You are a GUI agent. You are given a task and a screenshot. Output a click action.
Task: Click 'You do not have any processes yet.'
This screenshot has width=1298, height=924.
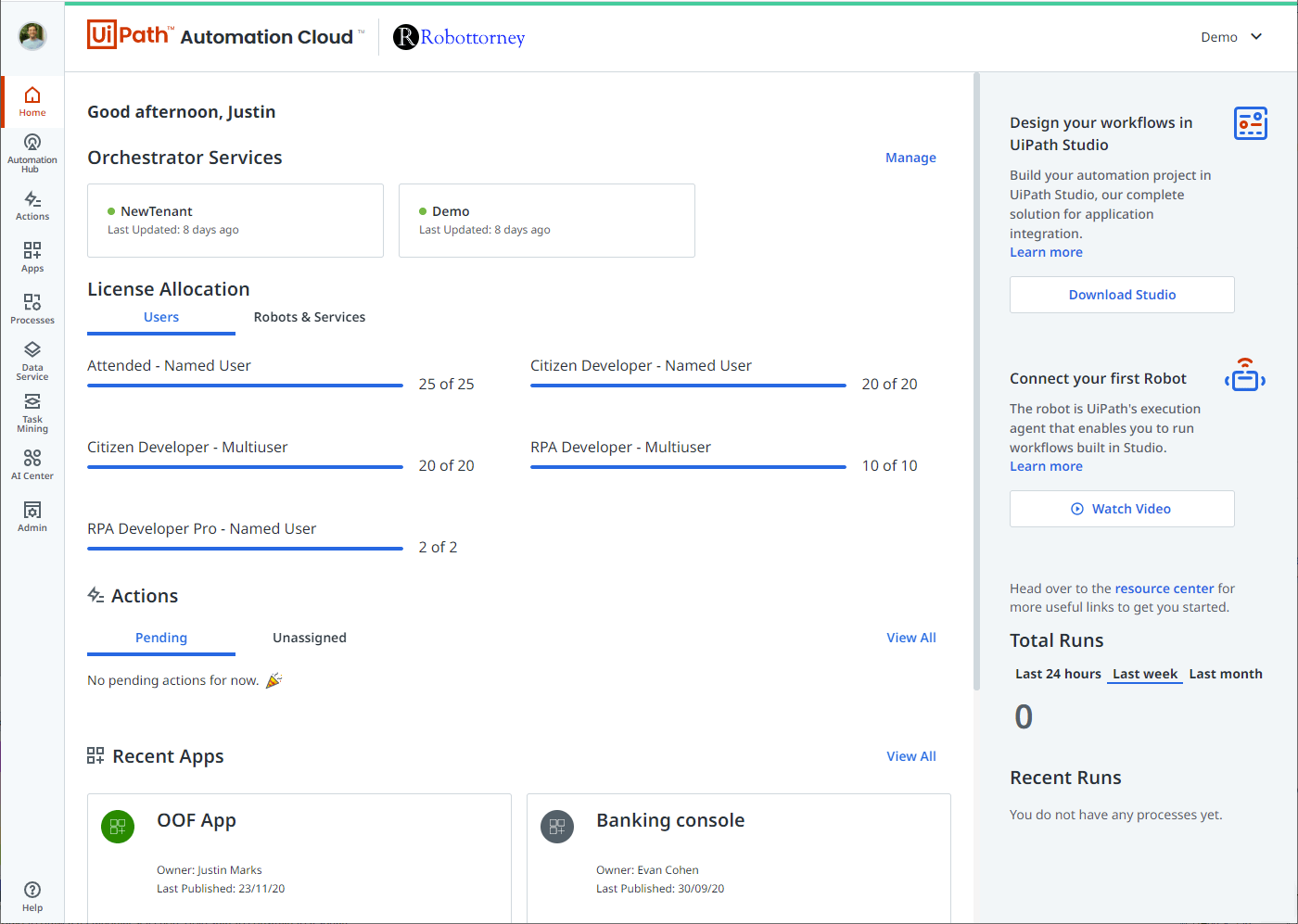1116,815
